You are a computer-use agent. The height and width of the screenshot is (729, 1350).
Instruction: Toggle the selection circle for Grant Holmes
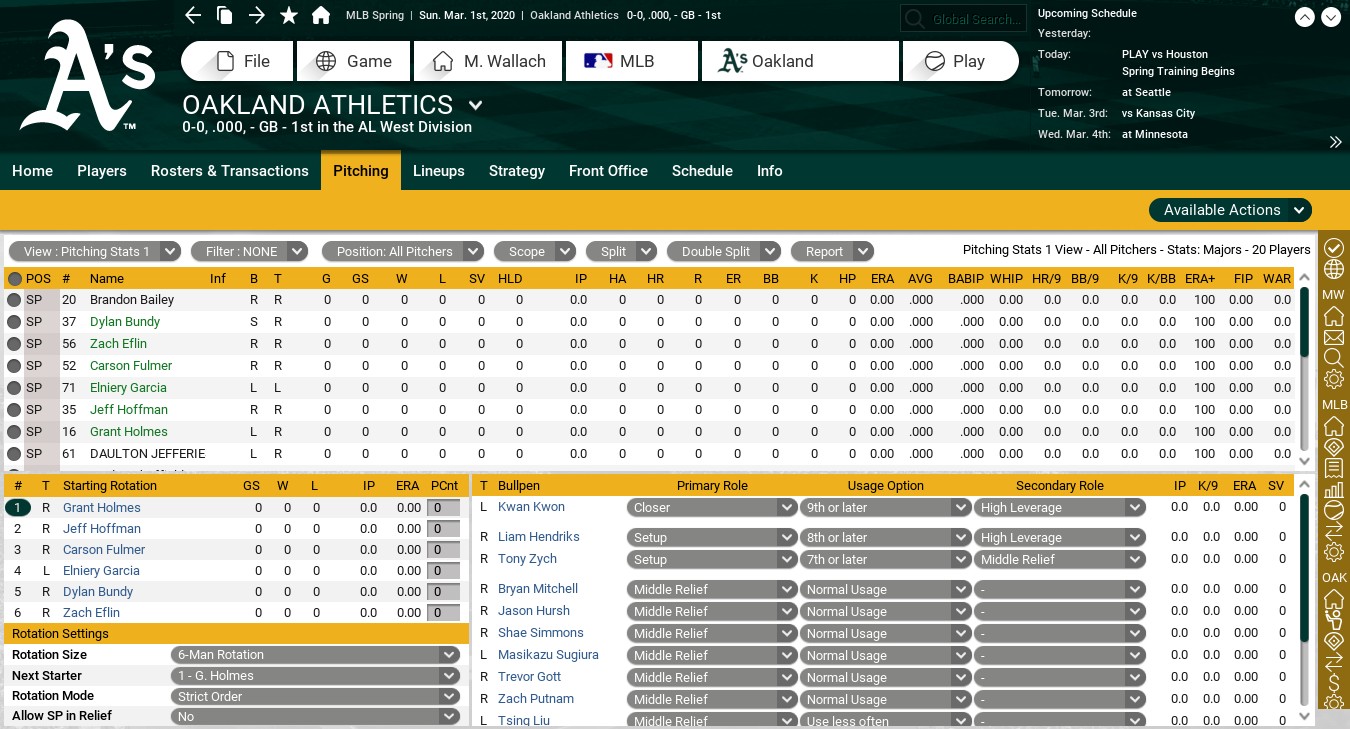tap(14, 431)
